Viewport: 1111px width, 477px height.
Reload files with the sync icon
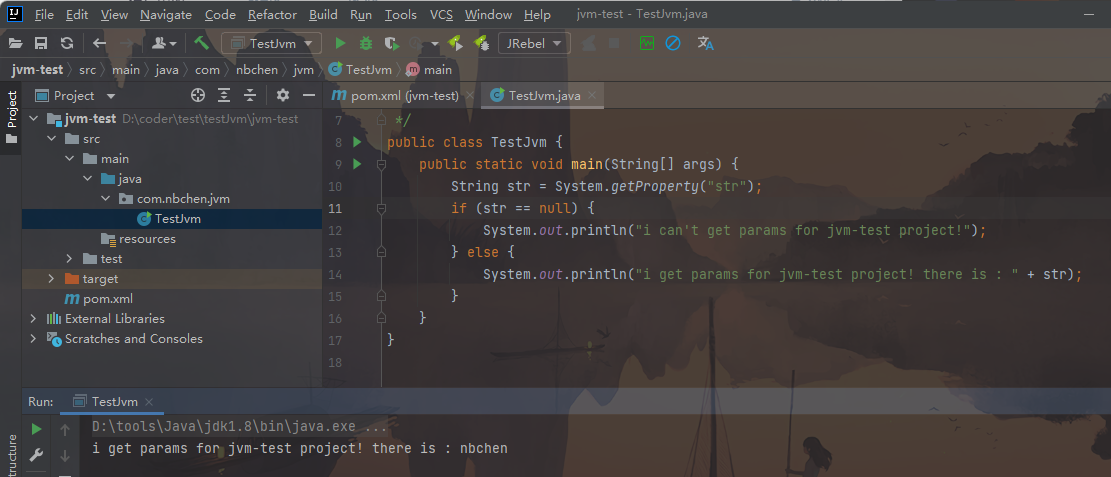66,43
